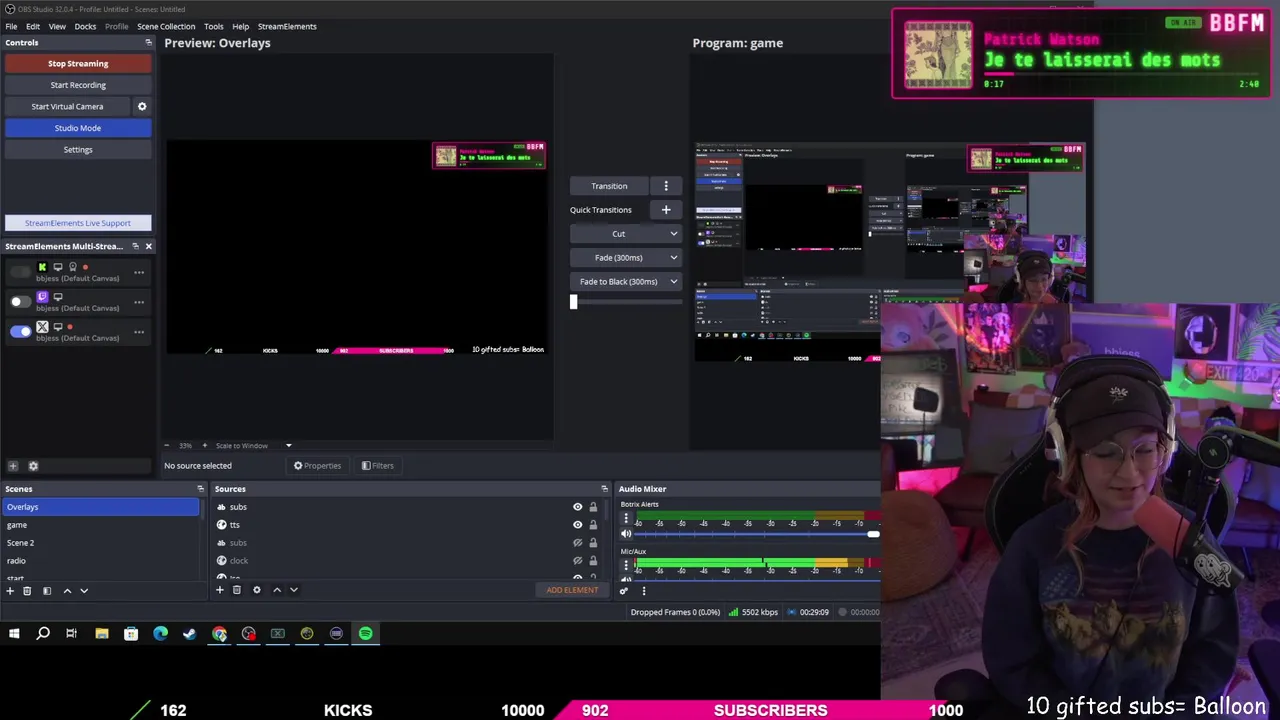
Task: Open the Edit menu
Action: point(33,26)
